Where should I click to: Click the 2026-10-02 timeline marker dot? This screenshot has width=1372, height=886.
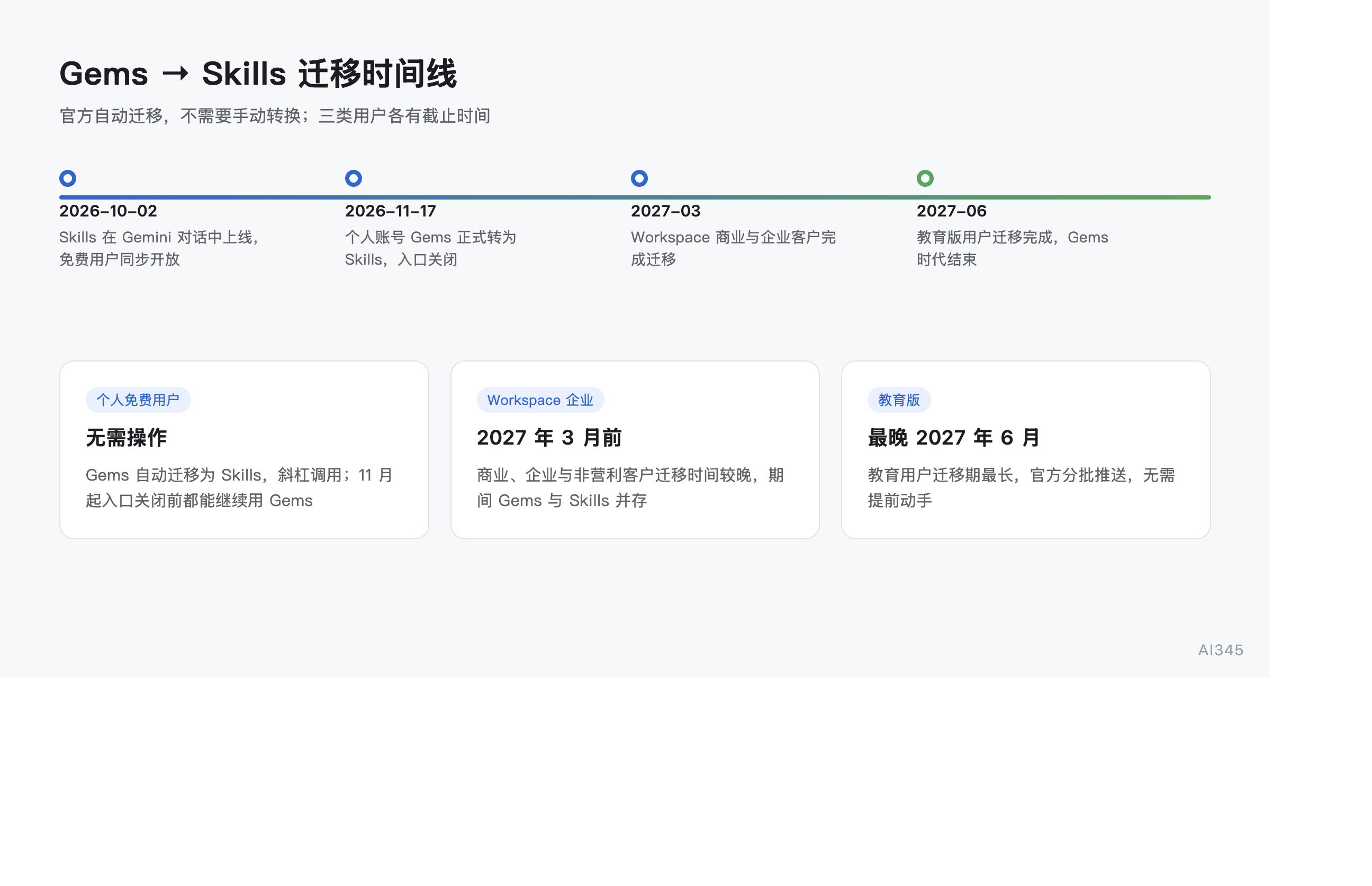[68, 178]
